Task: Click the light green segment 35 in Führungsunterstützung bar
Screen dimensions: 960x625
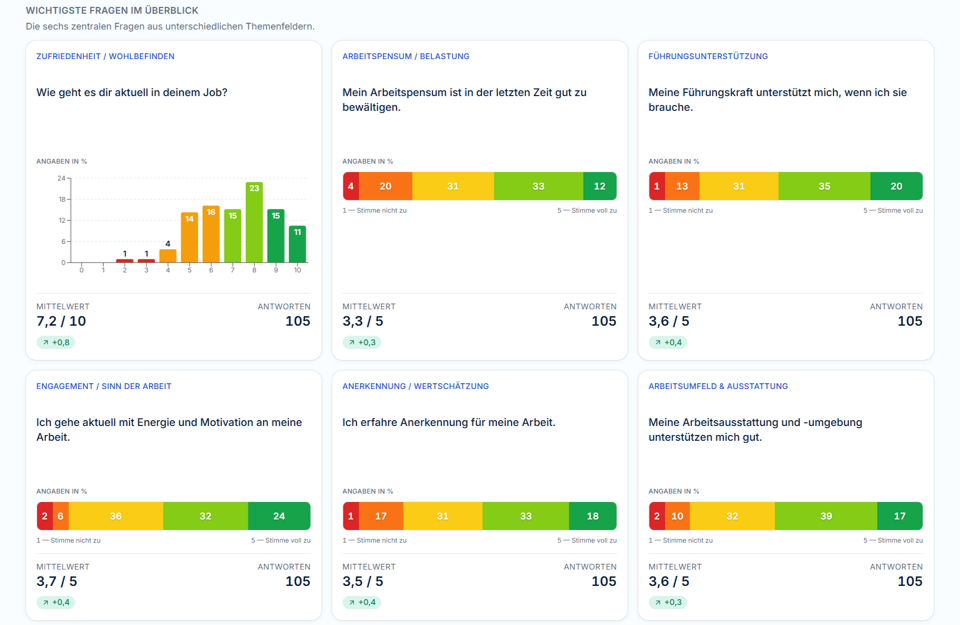Action: click(x=824, y=186)
